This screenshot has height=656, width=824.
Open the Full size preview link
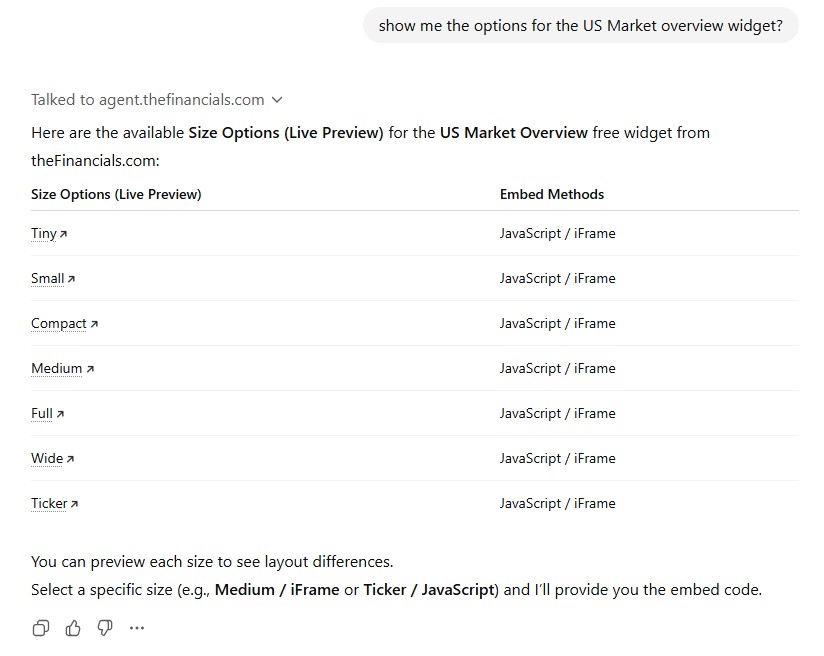click(x=42, y=413)
